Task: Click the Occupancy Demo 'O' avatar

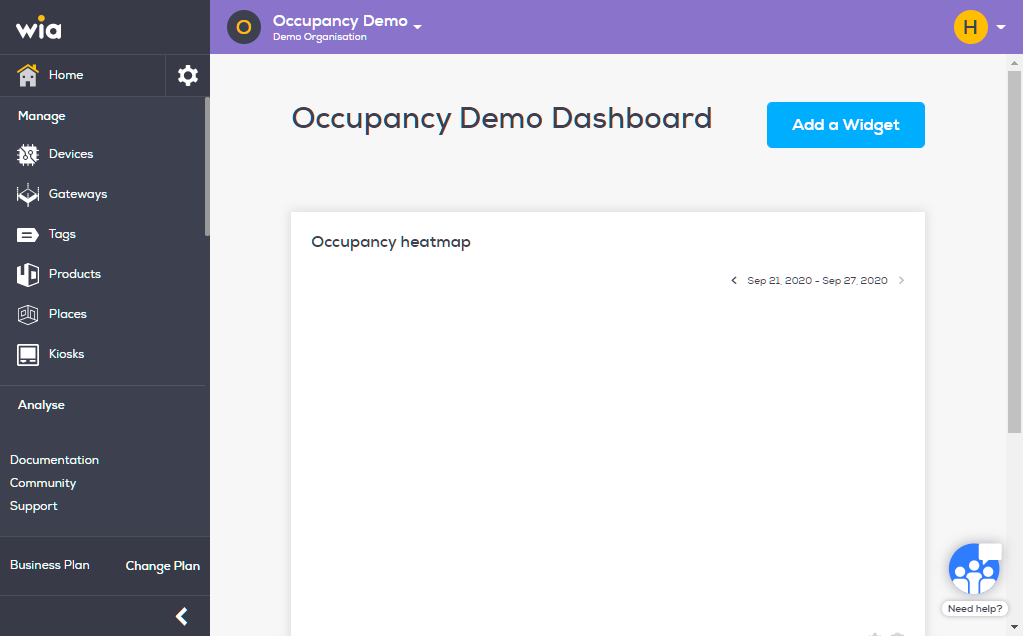Action: [x=243, y=27]
